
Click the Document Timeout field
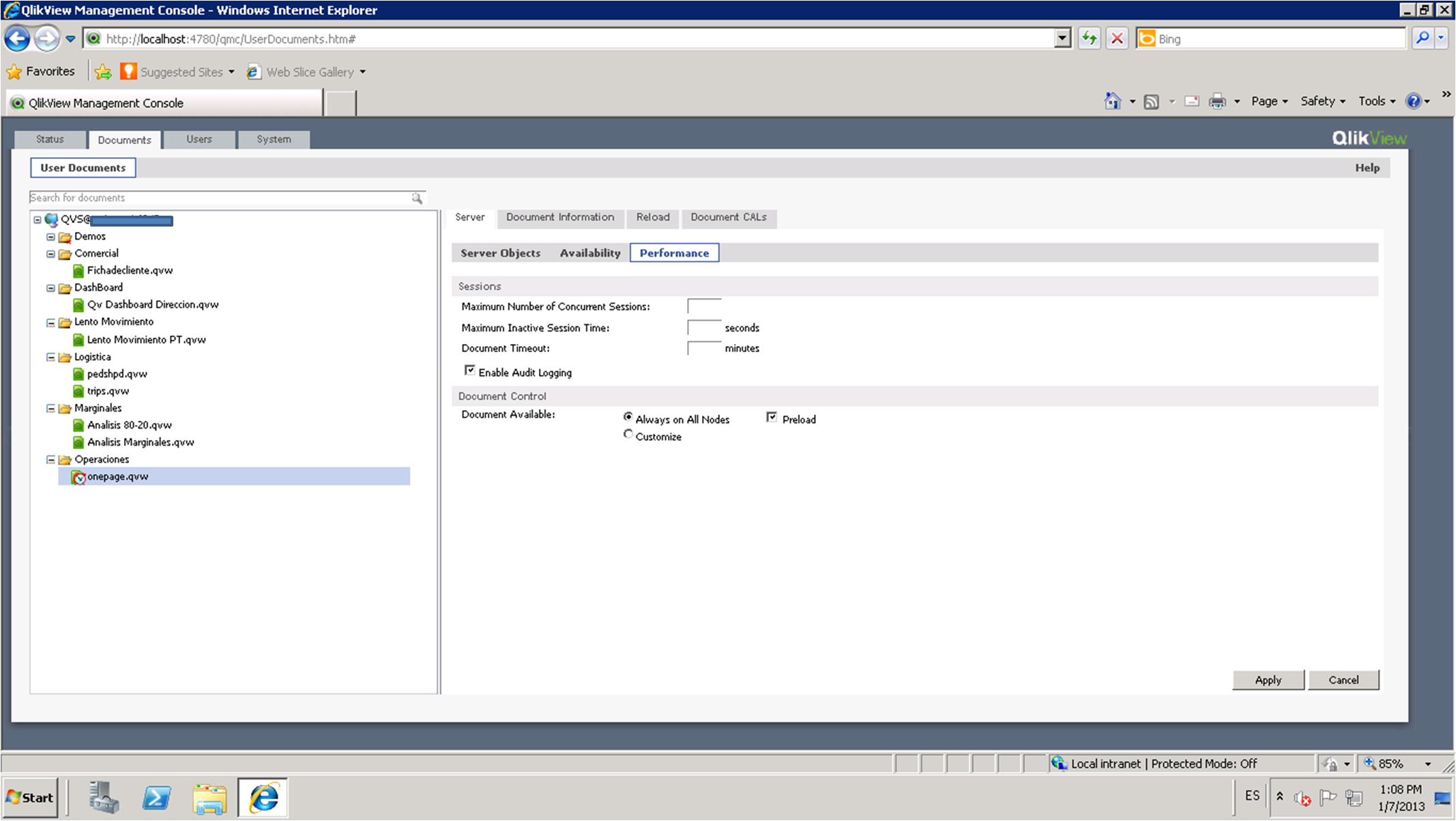tap(704, 348)
